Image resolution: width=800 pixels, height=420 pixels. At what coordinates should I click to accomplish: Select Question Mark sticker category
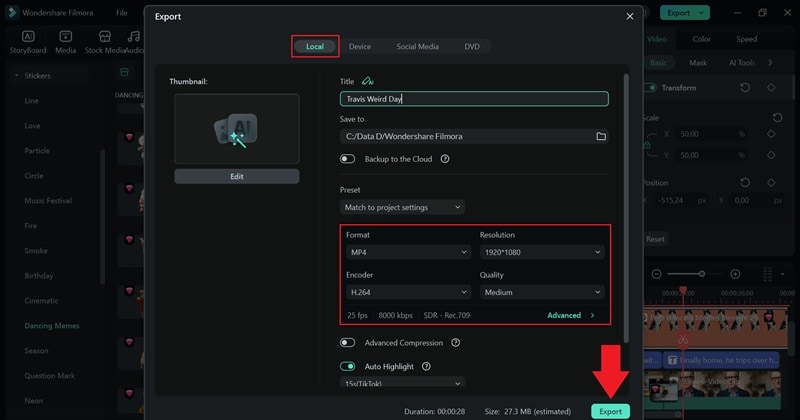pos(49,376)
